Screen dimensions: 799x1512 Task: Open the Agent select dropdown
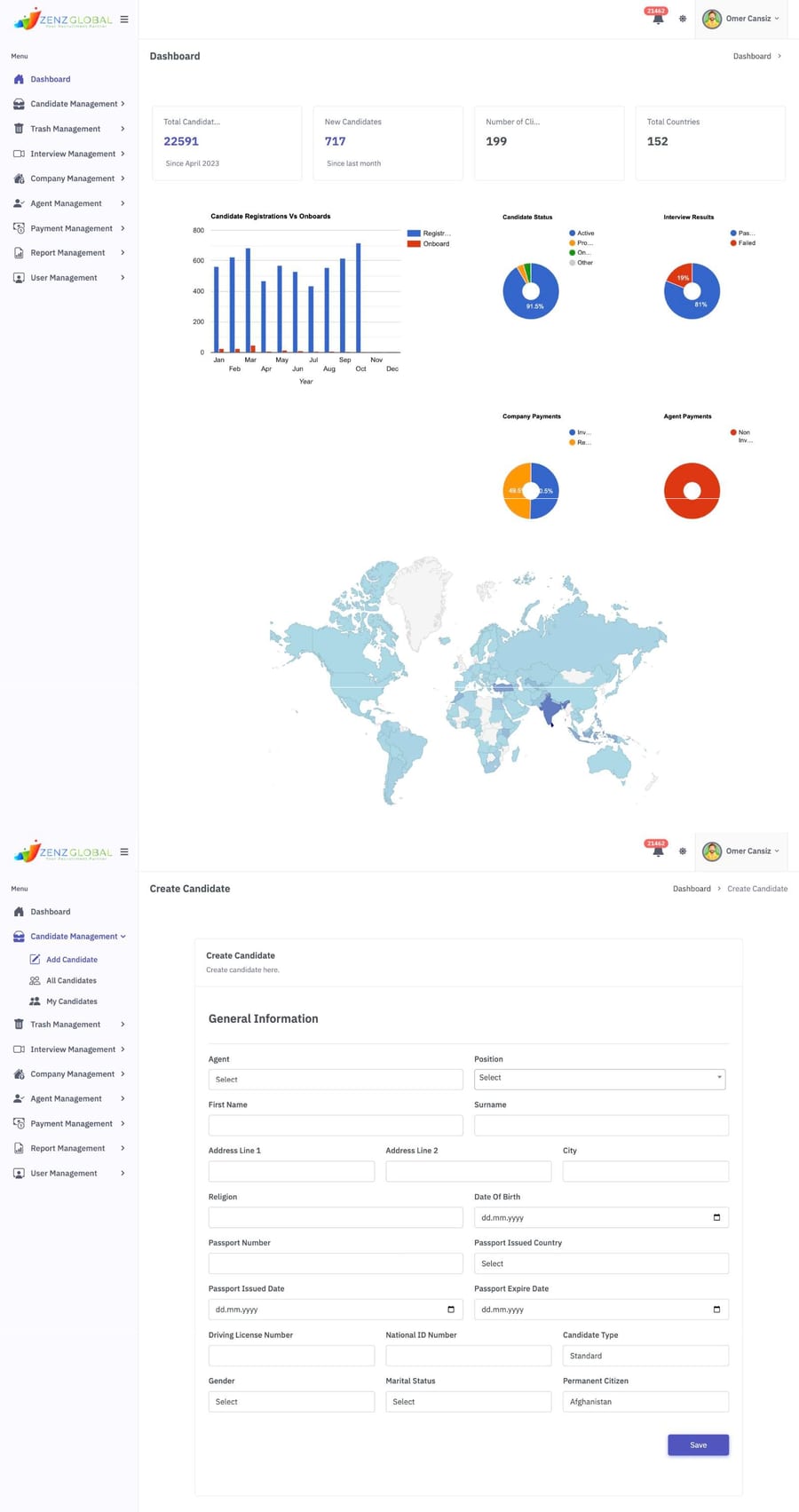point(336,1080)
